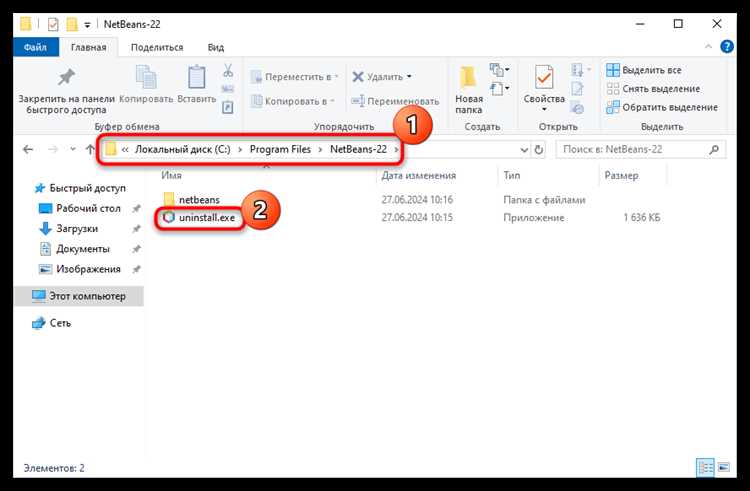Click the History icon in Открыть group
The width and height of the screenshot is (750, 491).
(577, 108)
